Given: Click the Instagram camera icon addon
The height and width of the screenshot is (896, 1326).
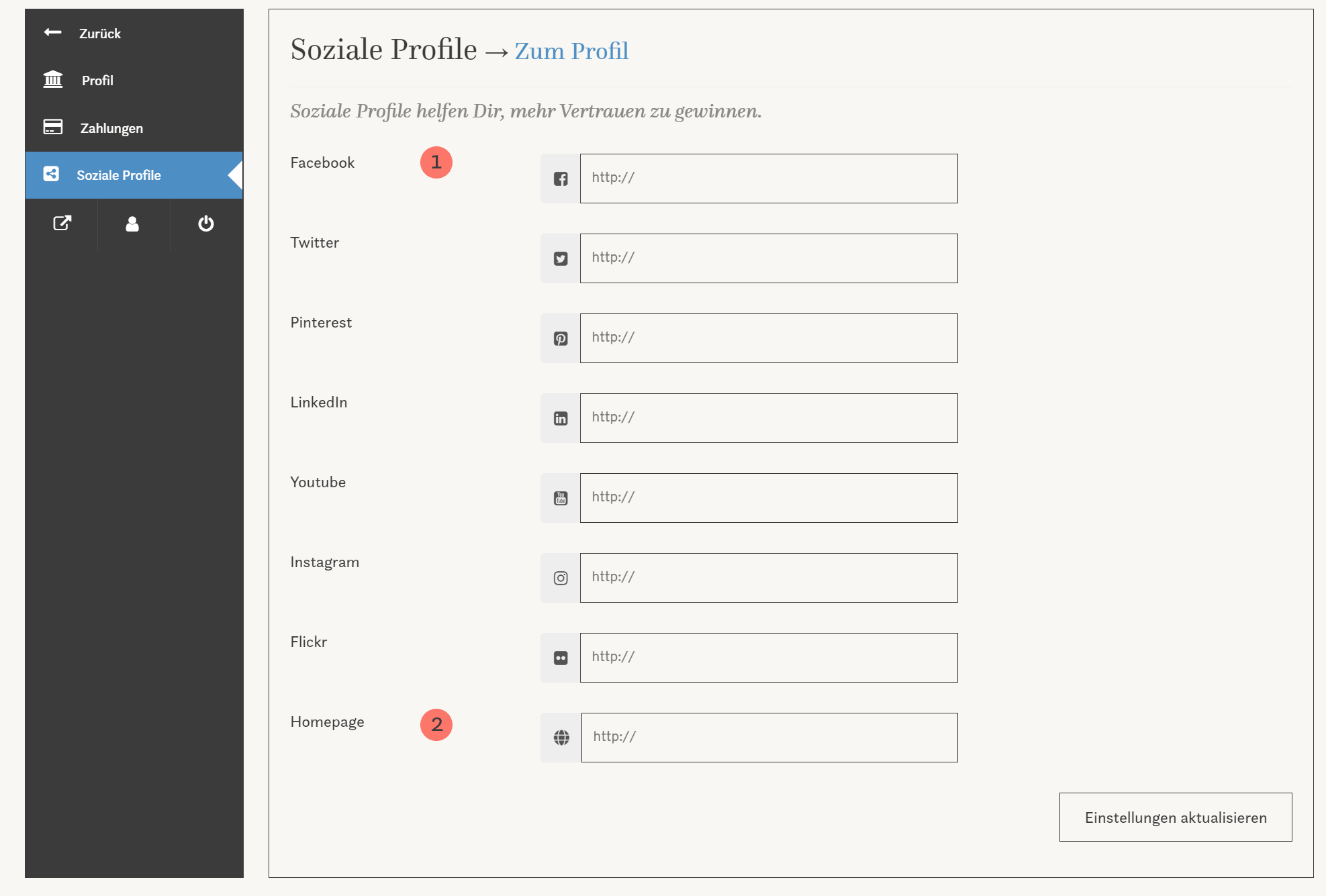Looking at the screenshot, I should pos(561,578).
